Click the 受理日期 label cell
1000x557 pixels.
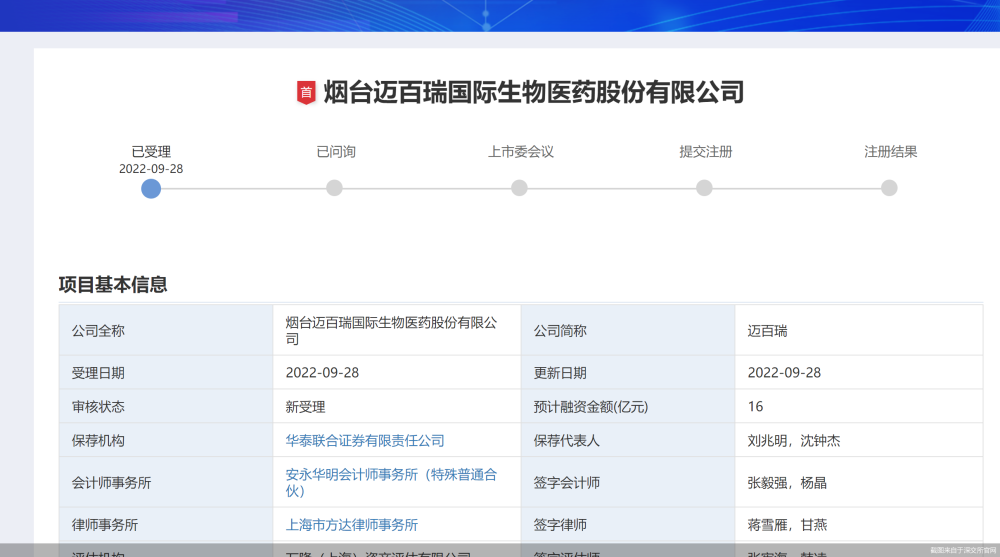166,373
